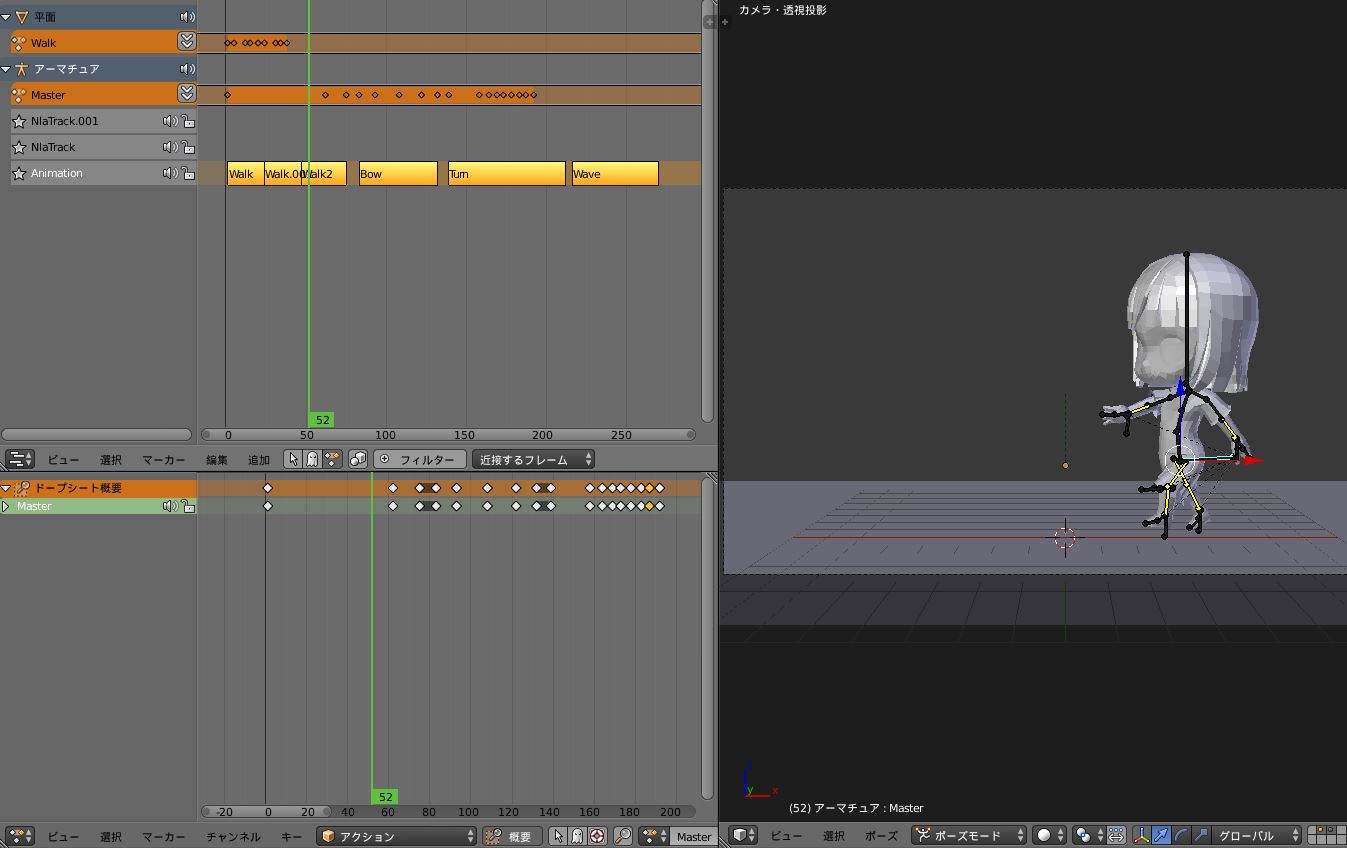Open the 追加 menu
Viewport: 1347px width, 848px height.
click(x=259, y=460)
